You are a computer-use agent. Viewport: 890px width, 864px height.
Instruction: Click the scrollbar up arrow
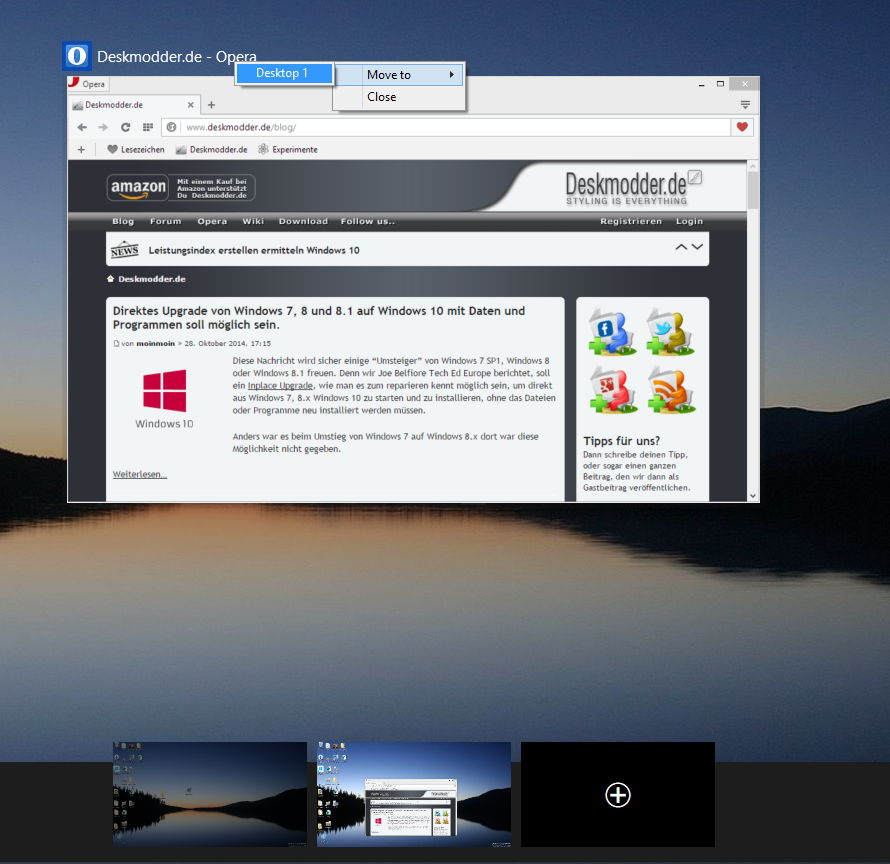pyautogui.click(x=753, y=166)
